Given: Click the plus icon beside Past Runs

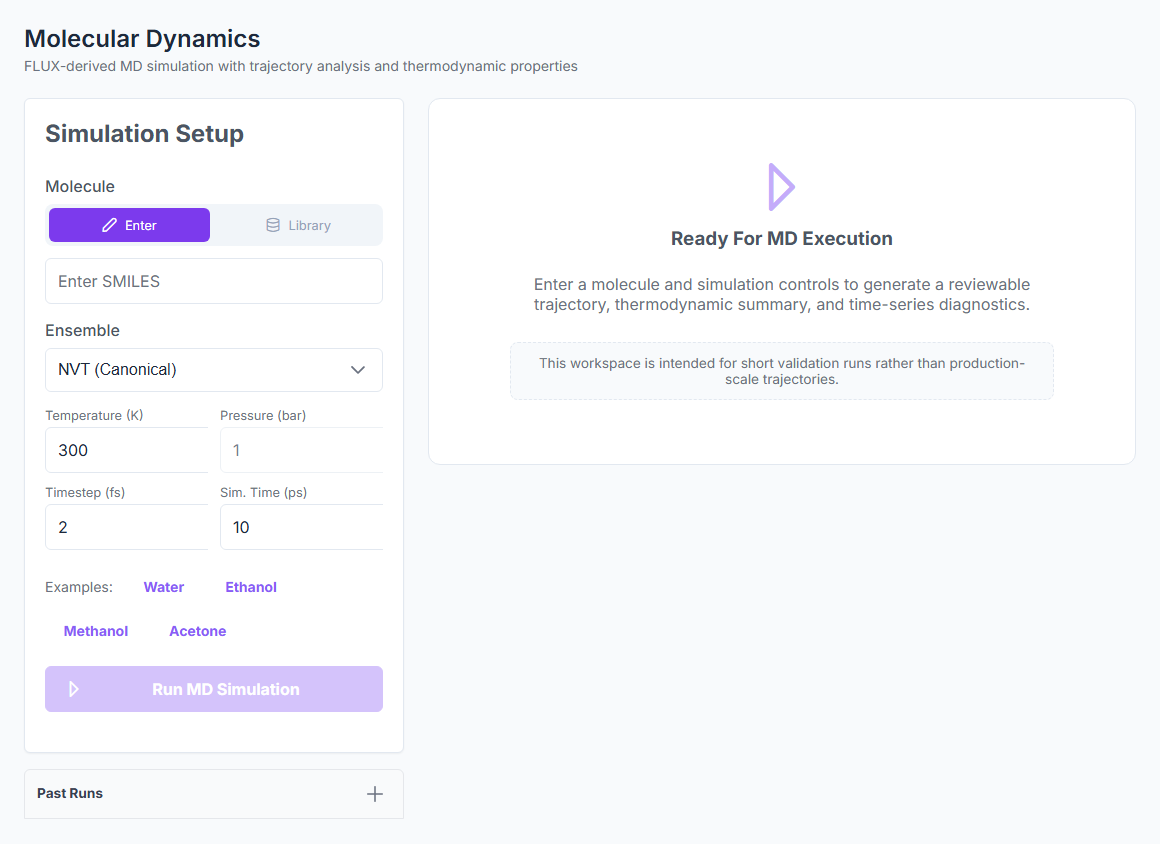Looking at the screenshot, I should (375, 794).
